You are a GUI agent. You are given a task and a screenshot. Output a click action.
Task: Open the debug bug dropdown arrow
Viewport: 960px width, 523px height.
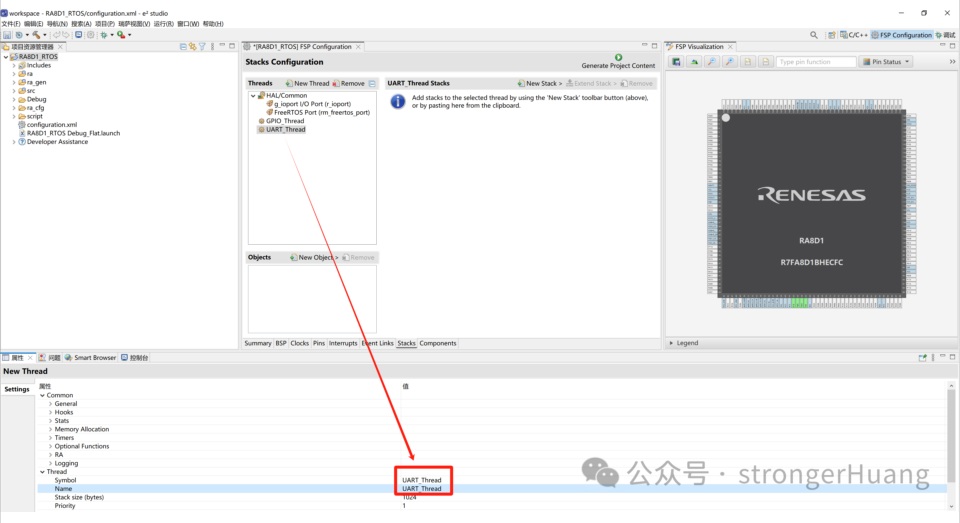pos(111,35)
